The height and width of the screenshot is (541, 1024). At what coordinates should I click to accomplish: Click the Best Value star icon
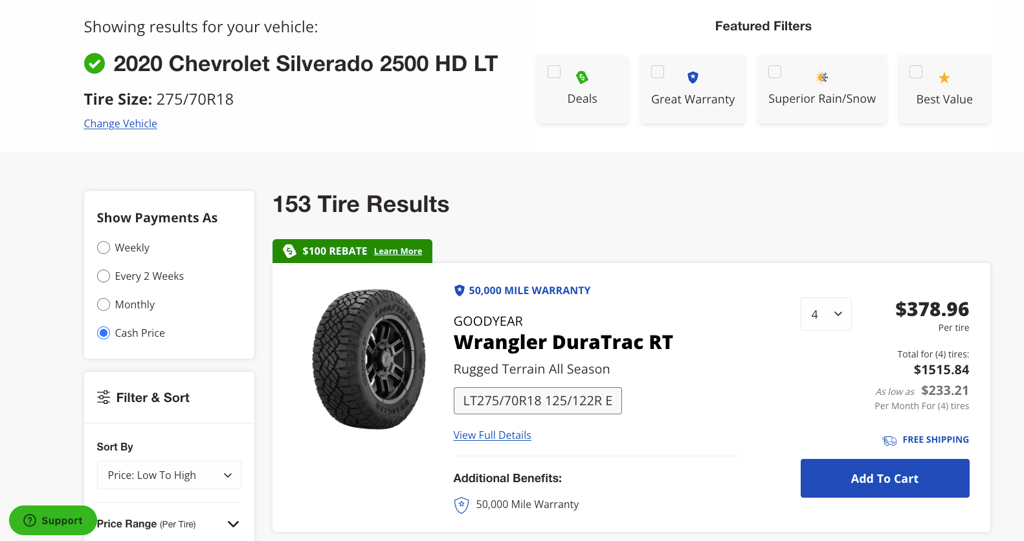[x=944, y=78]
